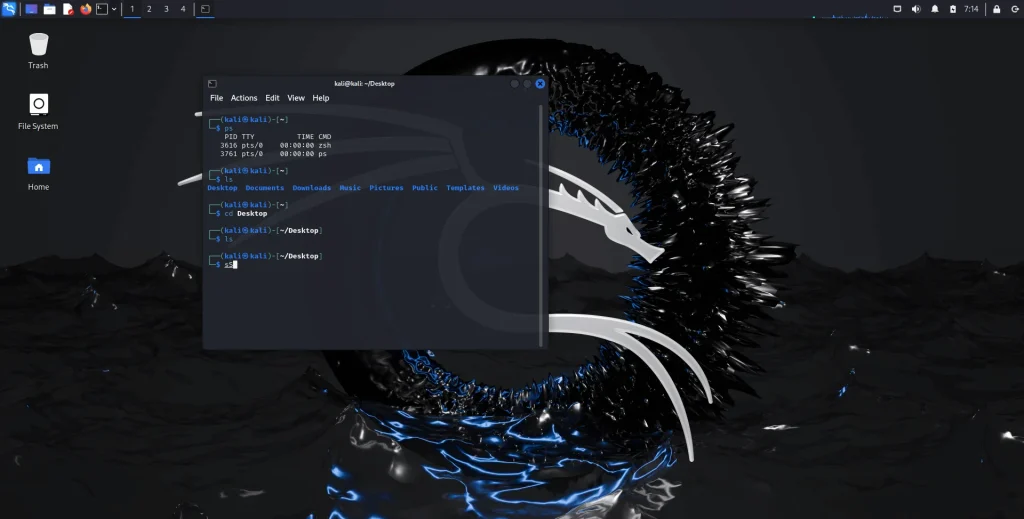Select the File System desktop icon
This screenshot has width=1024, height=519.
[39, 112]
